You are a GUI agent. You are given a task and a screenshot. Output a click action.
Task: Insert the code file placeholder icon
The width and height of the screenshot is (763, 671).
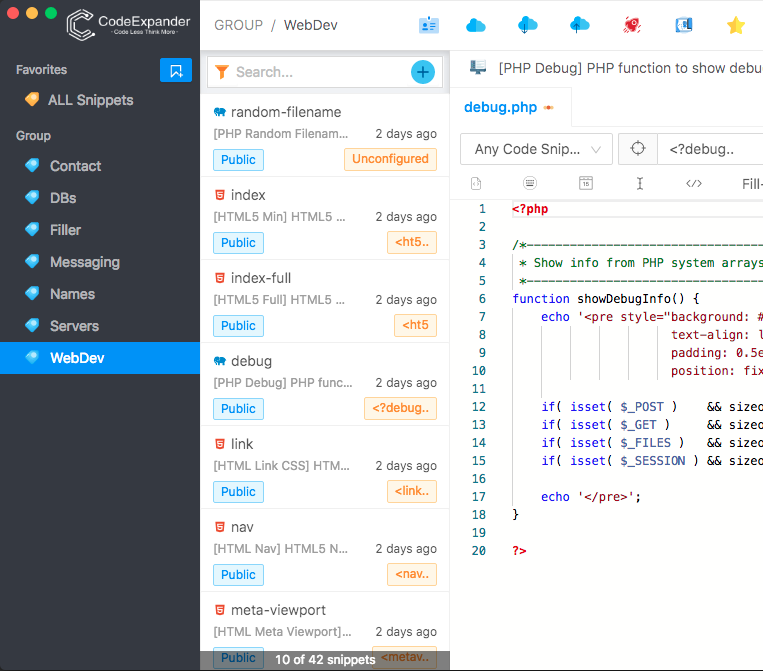(x=476, y=183)
